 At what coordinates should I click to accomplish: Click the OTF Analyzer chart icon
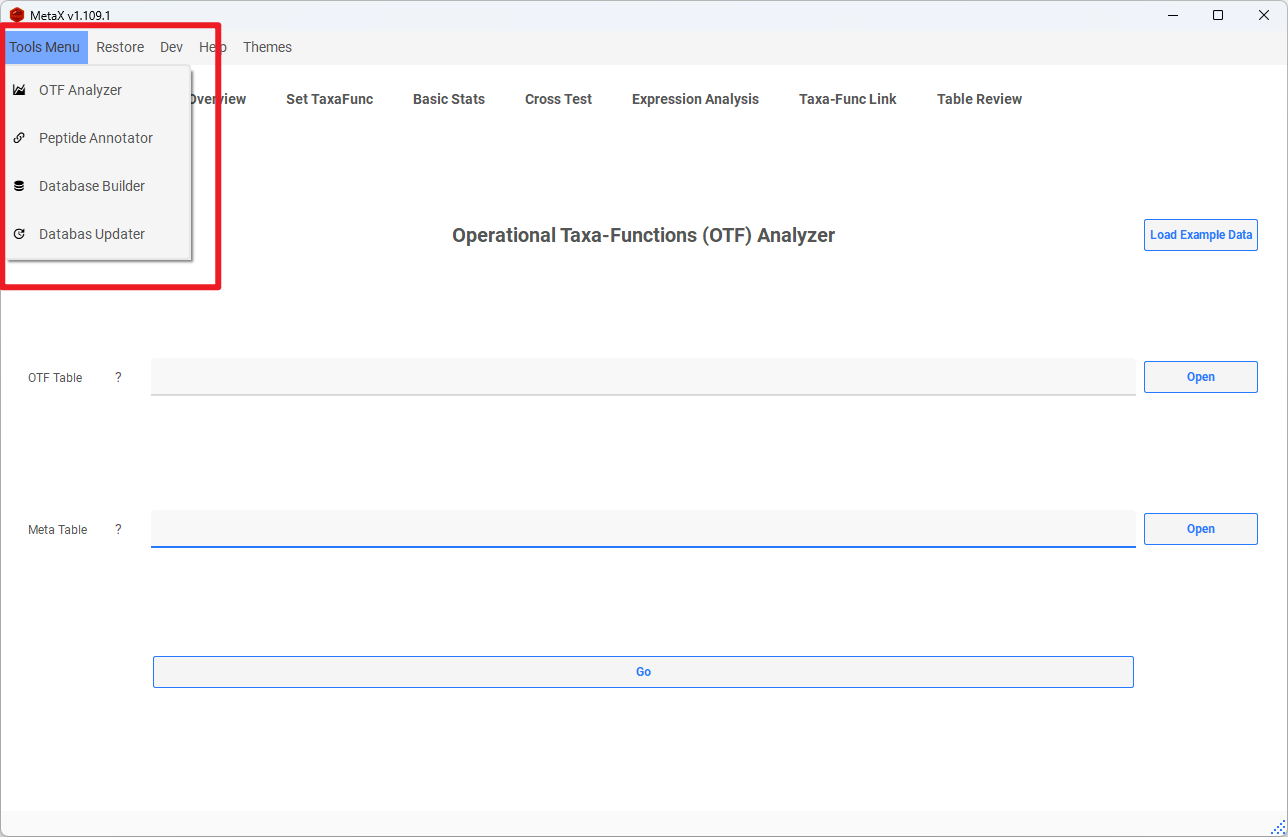point(19,90)
